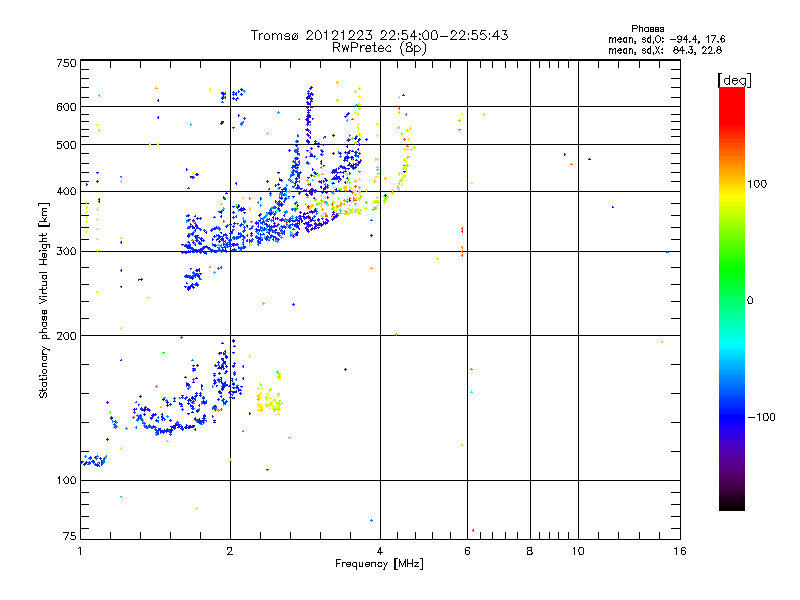This screenshot has width=800, height=600.
Task: Click the '300' y-axis tick label
Action: tap(66, 252)
